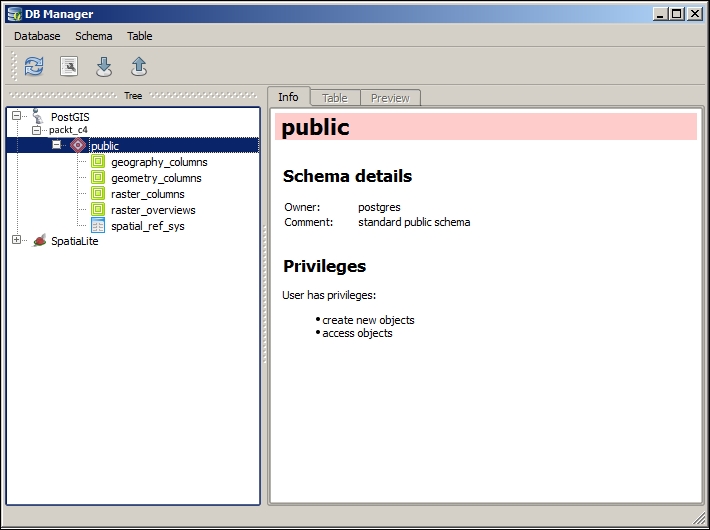This screenshot has height=530, width=710.
Task: Click the 'Privileges' heading
Action: point(324,266)
